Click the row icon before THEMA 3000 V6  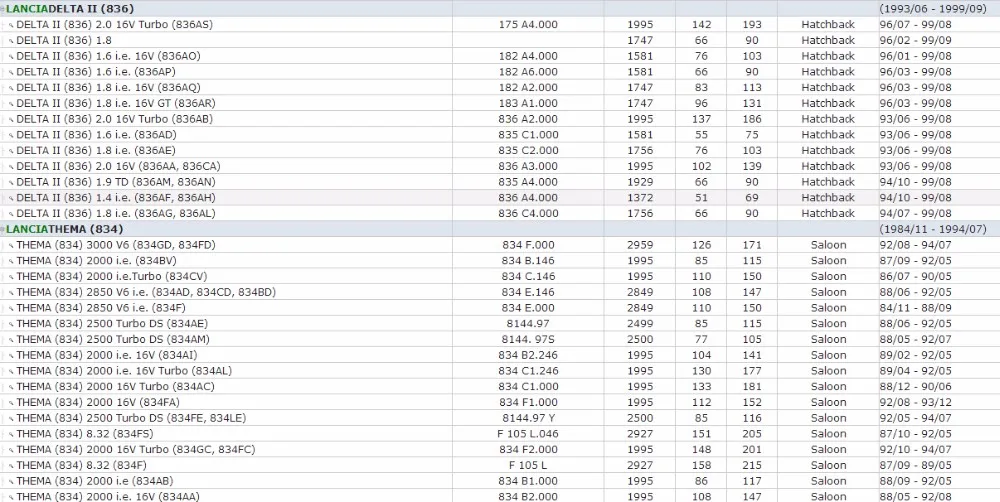coord(11,246)
